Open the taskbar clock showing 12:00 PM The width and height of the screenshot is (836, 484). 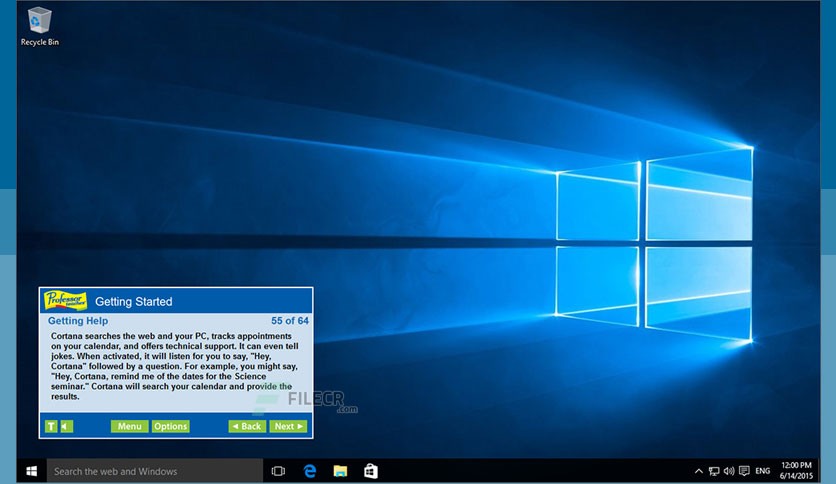796,471
